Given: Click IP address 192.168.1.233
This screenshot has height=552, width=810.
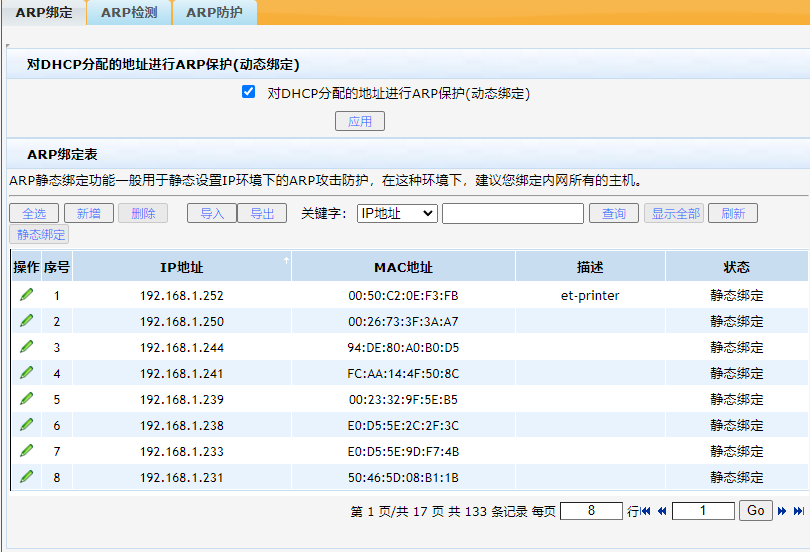Looking at the screenshot, I should [x=182, y=451].
